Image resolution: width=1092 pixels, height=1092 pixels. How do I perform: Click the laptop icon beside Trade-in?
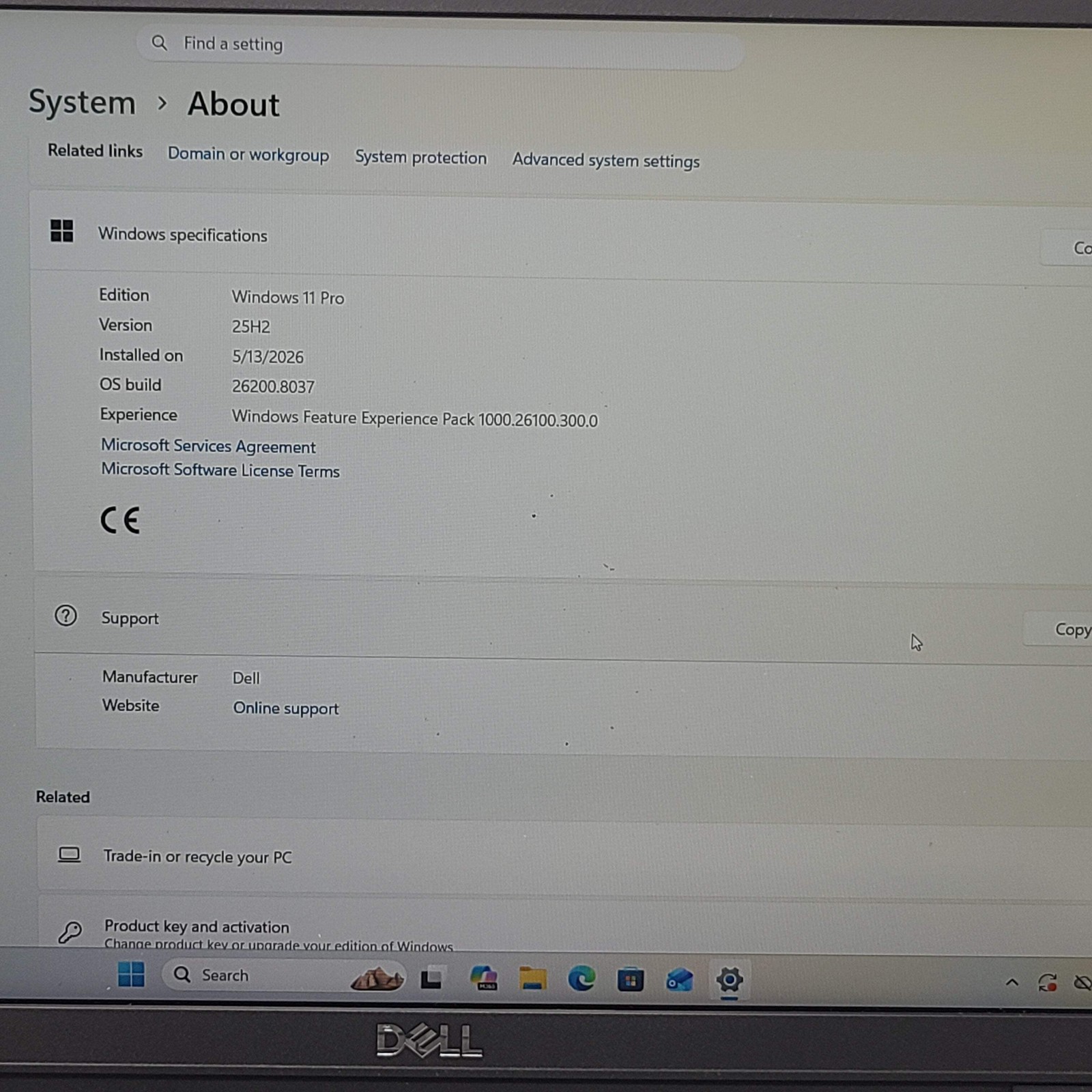coord(69,854)
